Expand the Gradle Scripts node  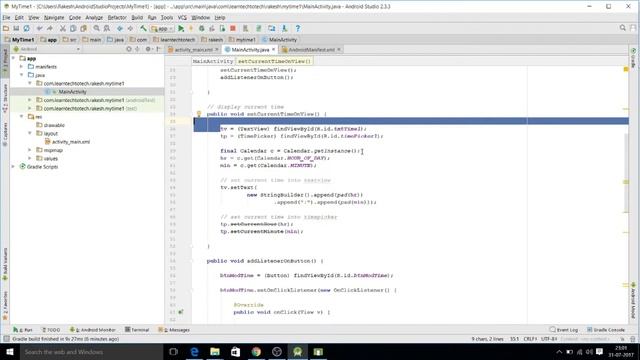tap(13, 167)
